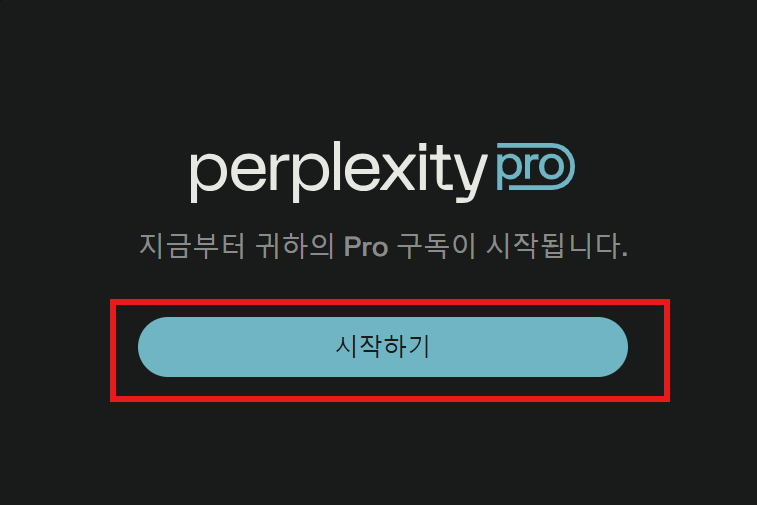757x505 pixels.
Task: Click the subscription started message text
Action: tap(383, 246)
